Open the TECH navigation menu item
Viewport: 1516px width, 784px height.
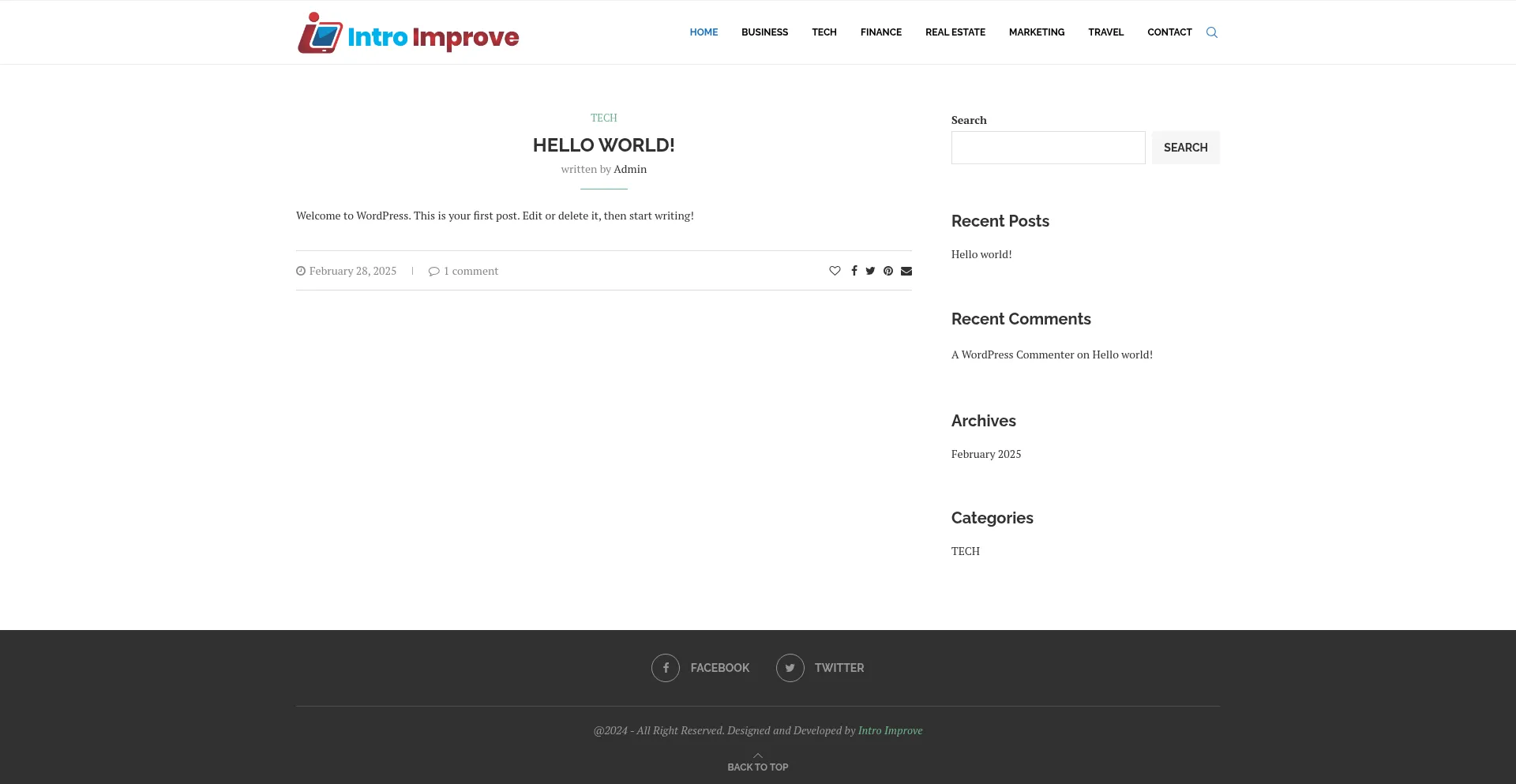824,32
